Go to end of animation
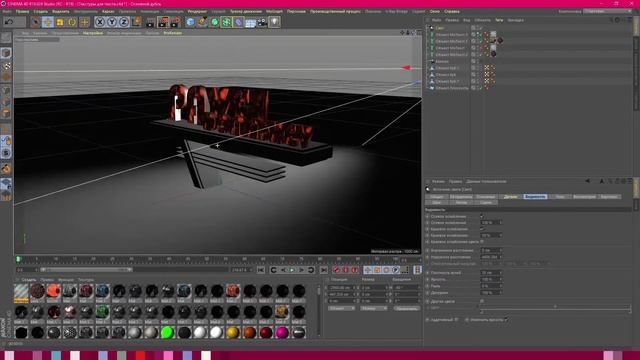Image resolution: width=640 pixels, height=360 pixels. coord(324,270)
